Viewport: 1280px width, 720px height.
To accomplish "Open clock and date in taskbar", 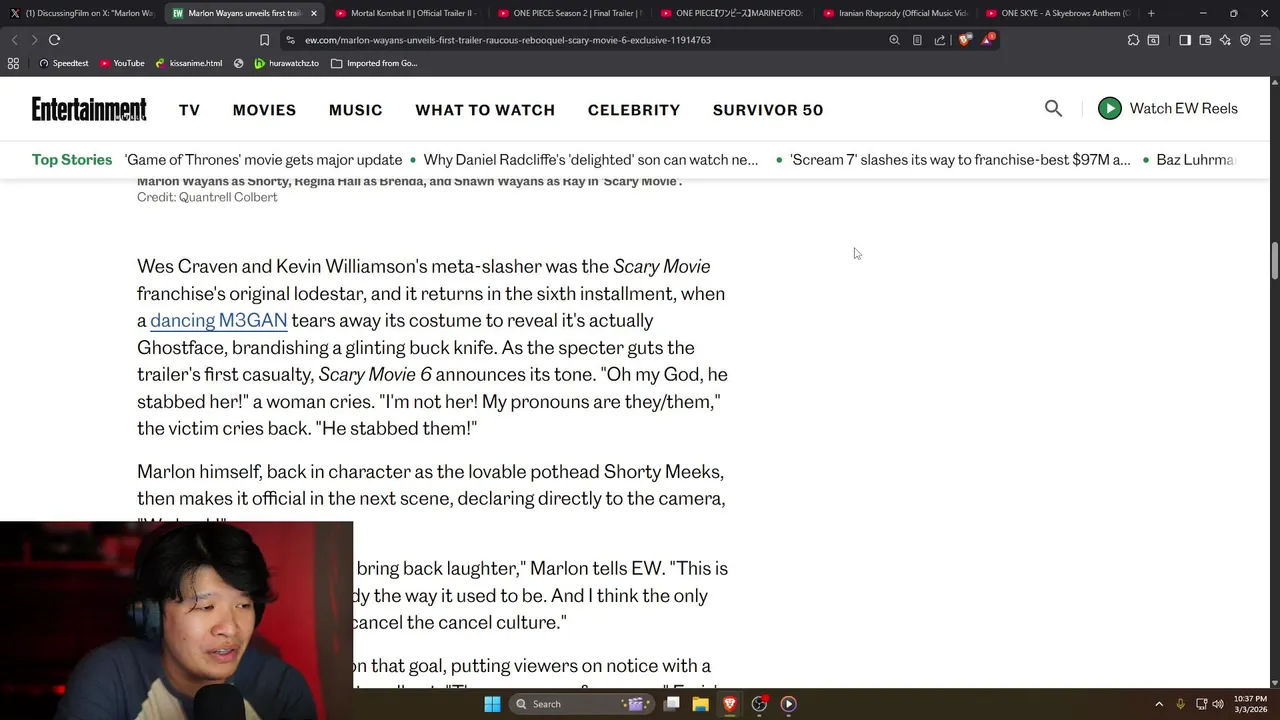I will click(1250, 704).
